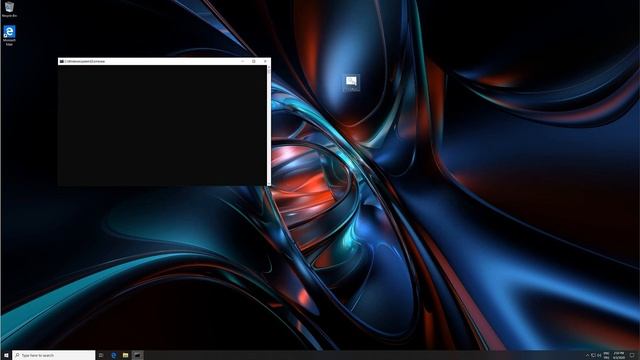Close the command prompt window
This screenshot has height=360, width=640.
click(x=265, y=61)
